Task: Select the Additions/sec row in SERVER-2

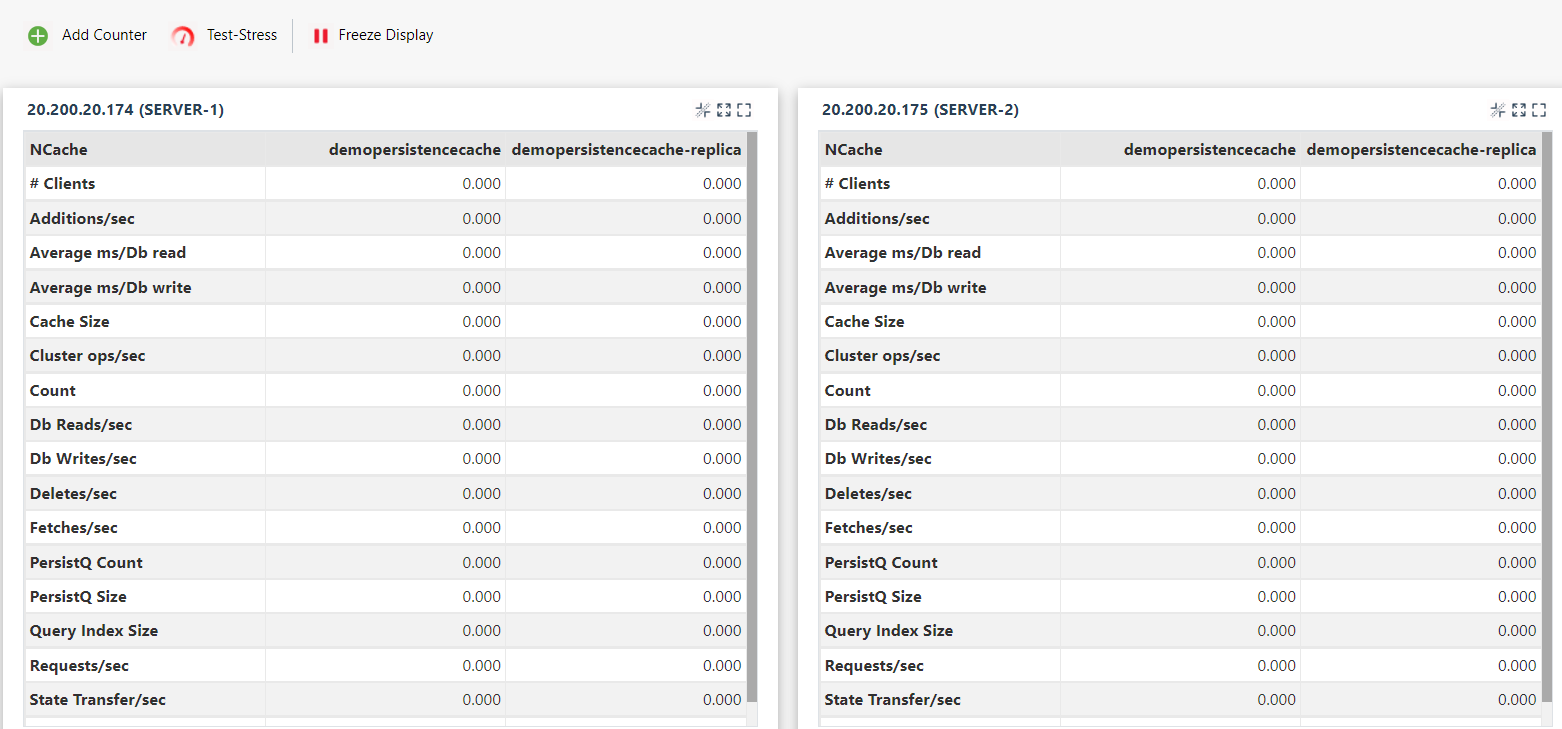Action: click(x=1181, y=218)
